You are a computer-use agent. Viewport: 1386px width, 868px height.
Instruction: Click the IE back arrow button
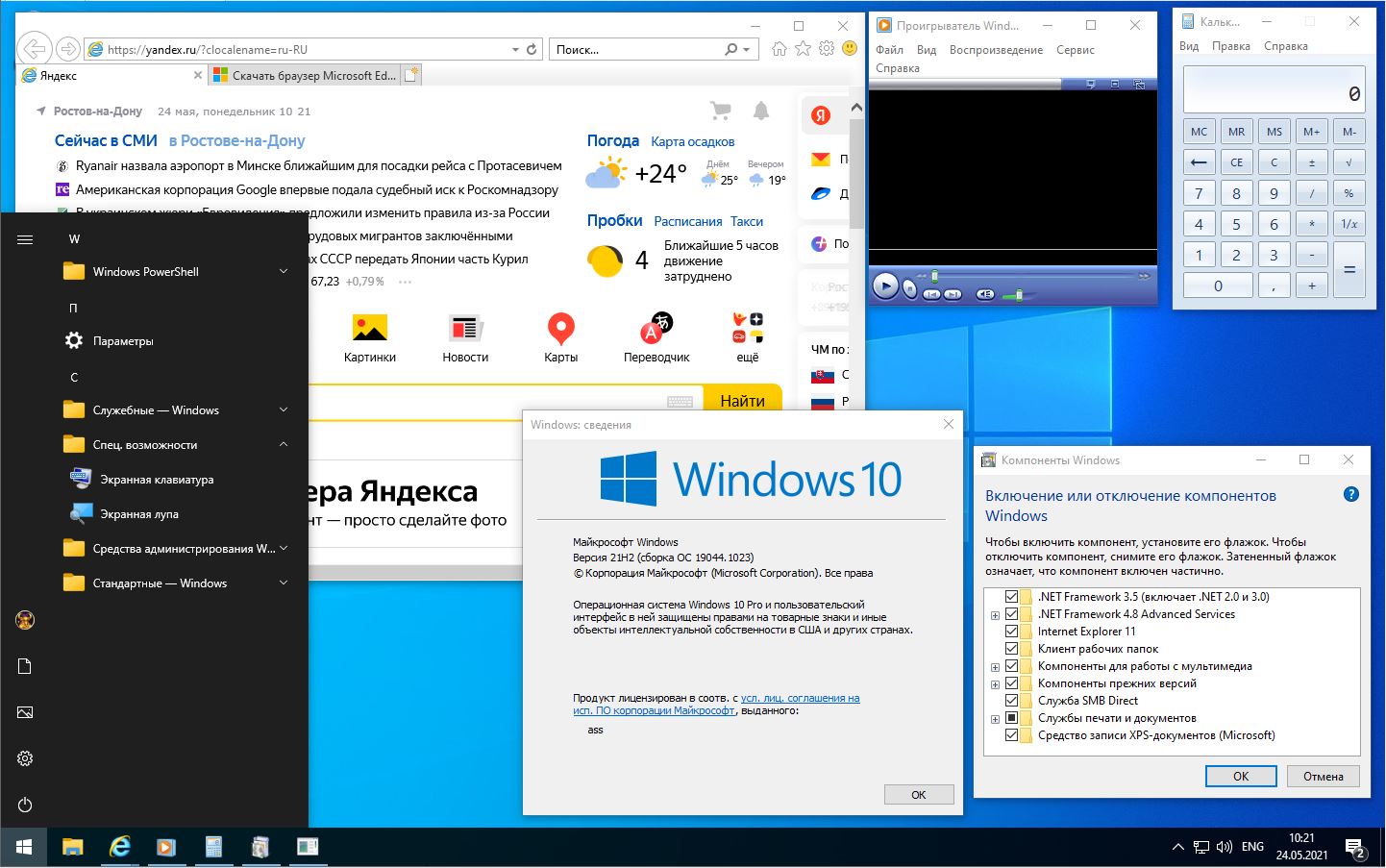[34, 48]
